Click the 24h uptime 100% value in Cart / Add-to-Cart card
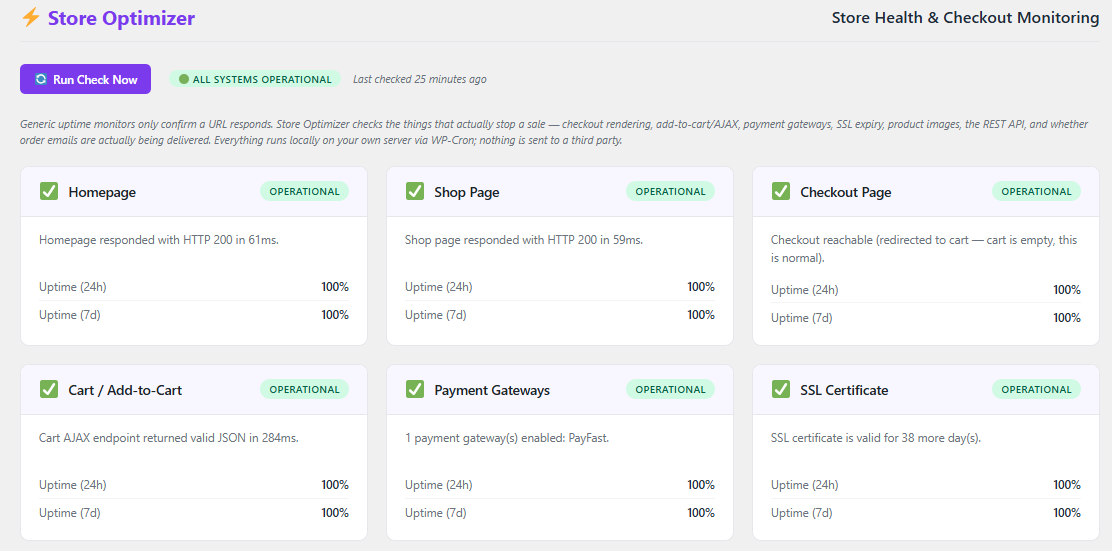 tap(335, 484)
